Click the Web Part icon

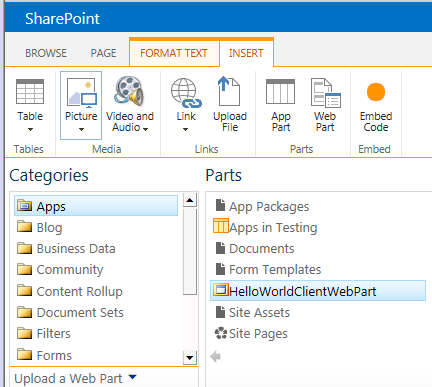click(325, 93)
